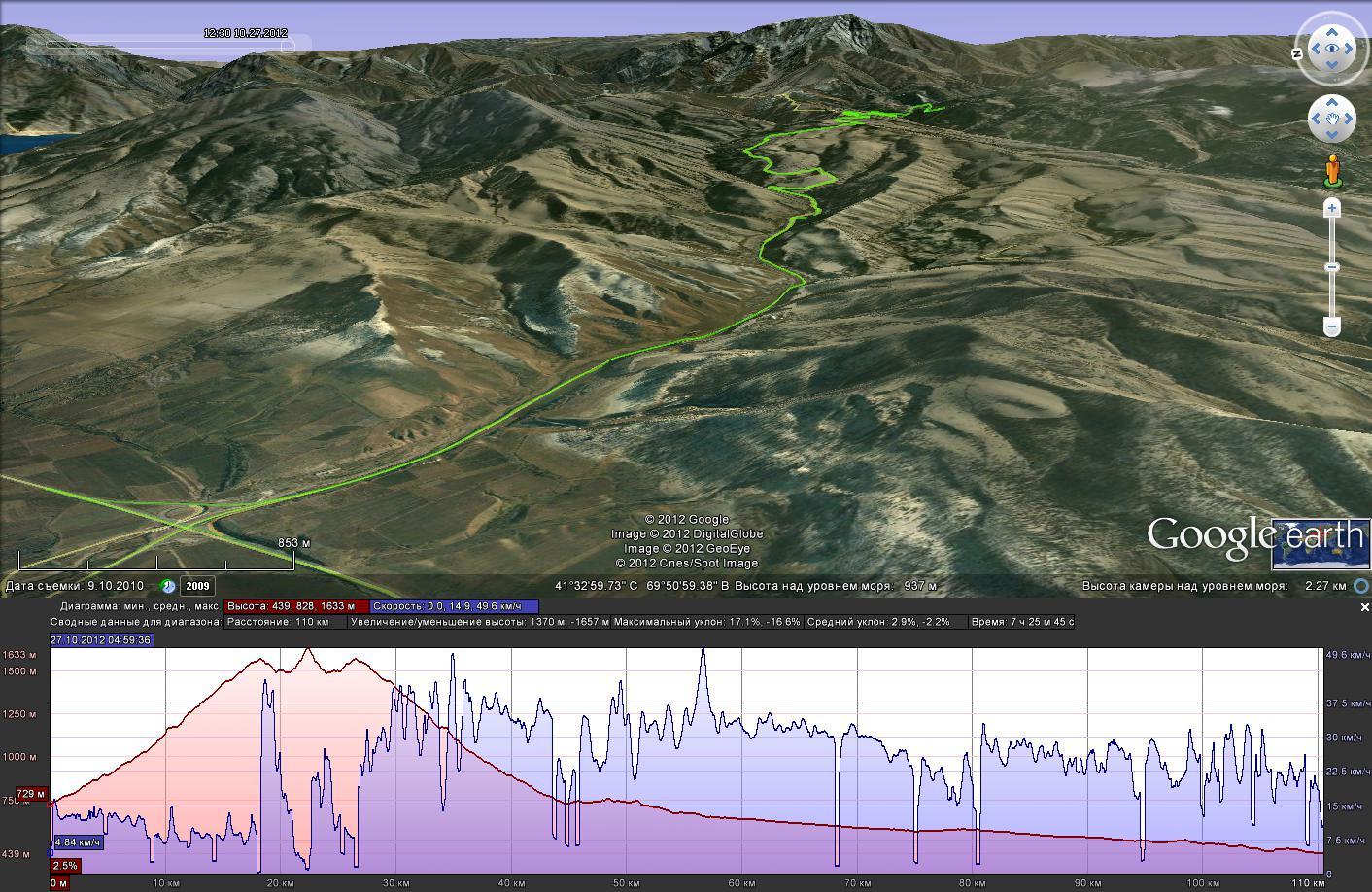This screenshot has width=1372, height=892.
Task: Click the hand icon in the pan joystick
Action: click(1331, 120)
